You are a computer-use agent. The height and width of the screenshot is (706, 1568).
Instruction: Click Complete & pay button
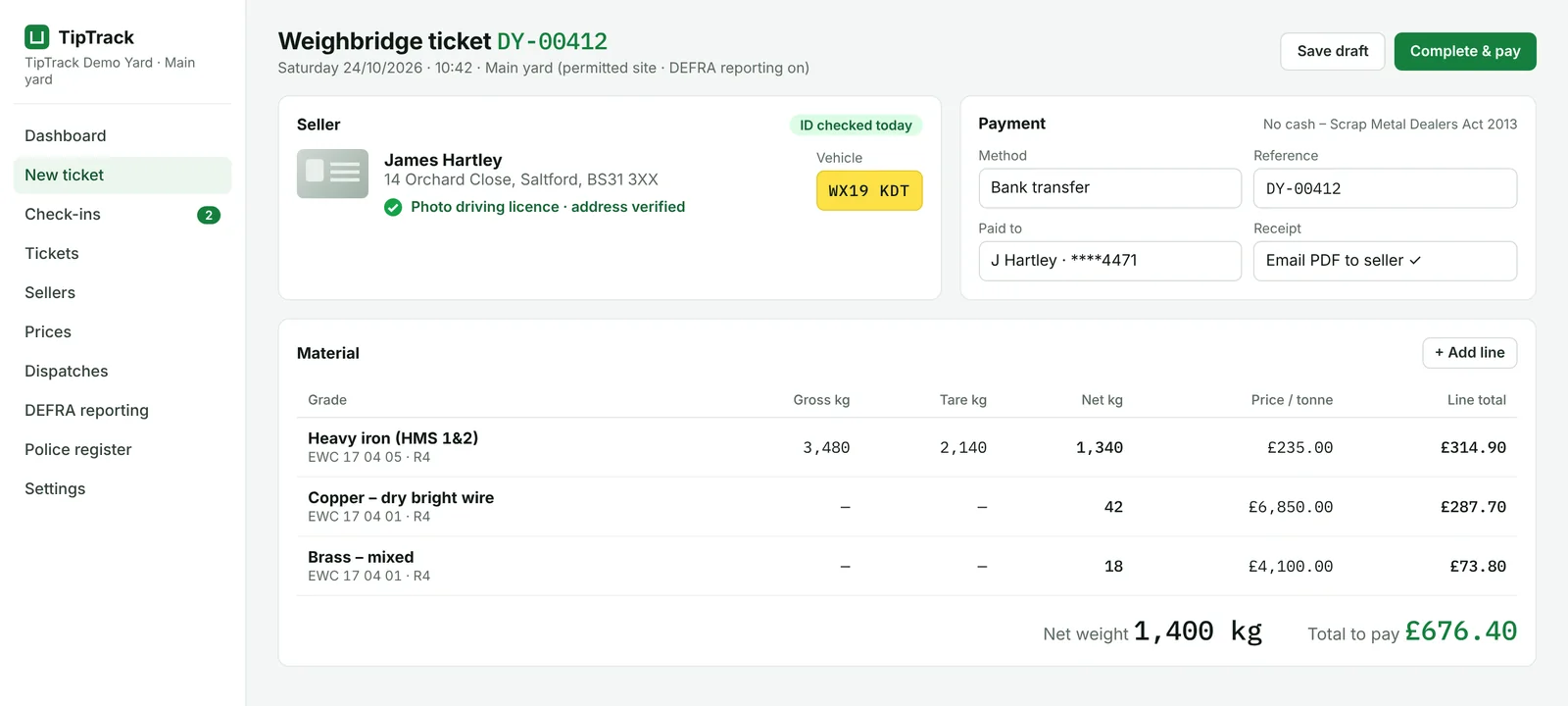click(x=1465, y=51)
